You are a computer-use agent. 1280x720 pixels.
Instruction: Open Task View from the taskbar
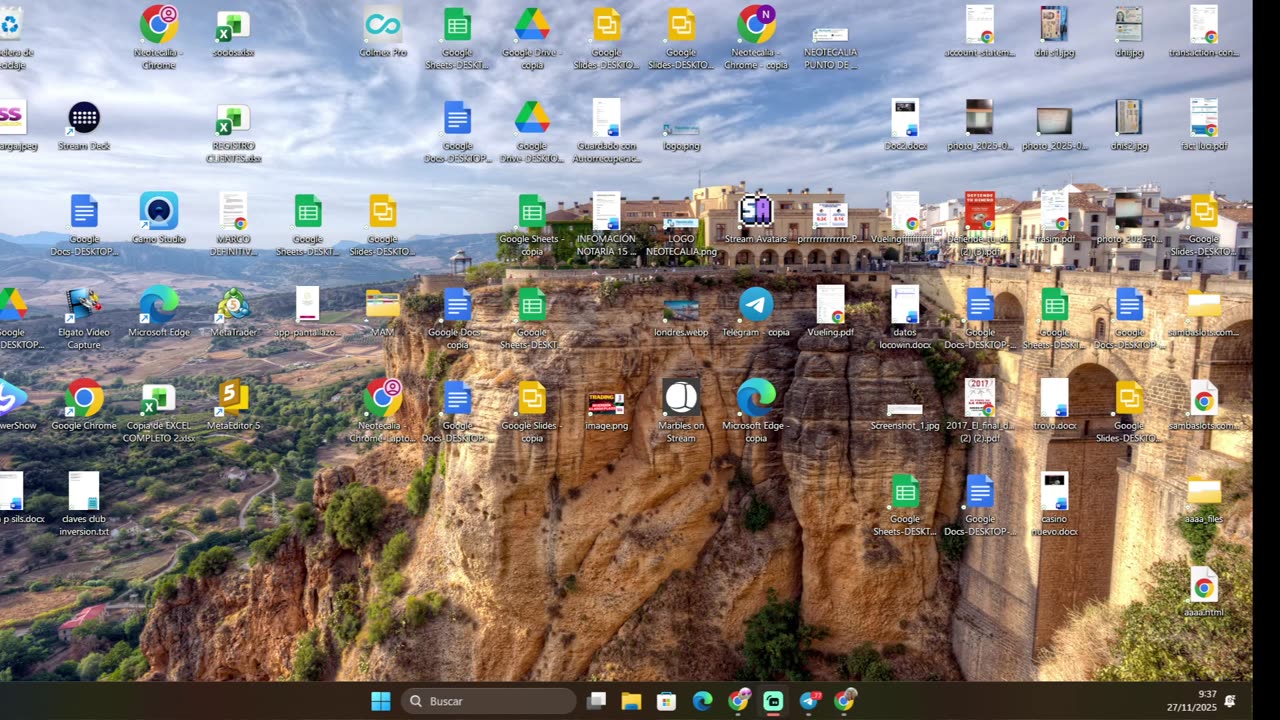(x=596, y=701)
